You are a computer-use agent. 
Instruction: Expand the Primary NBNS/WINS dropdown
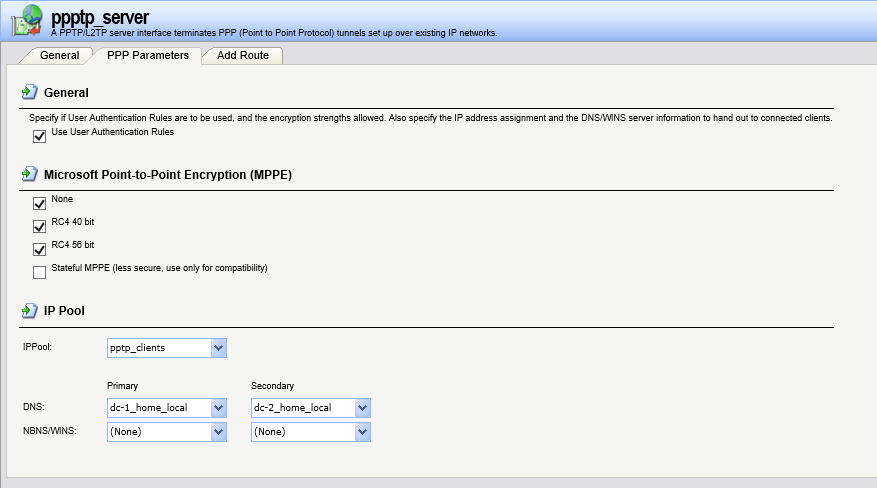pos(219,432)
